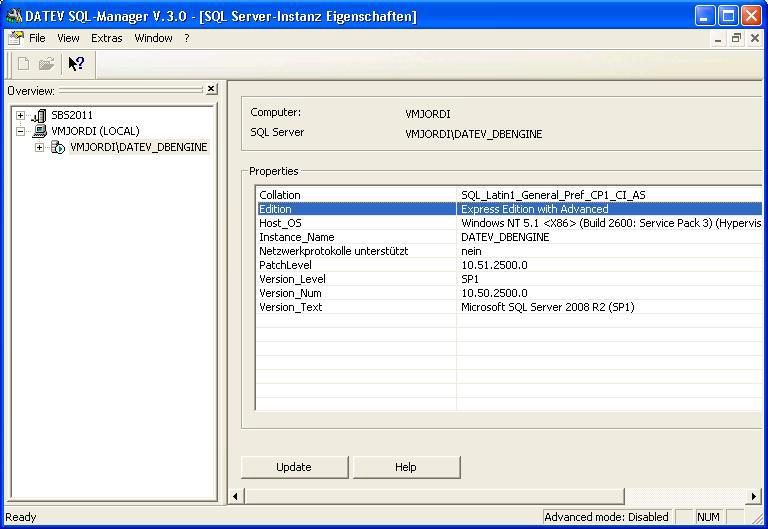This screenshot has height=529, width=768.
Task: Click the Open folder toolbar icon
Action: coord(47,64)
